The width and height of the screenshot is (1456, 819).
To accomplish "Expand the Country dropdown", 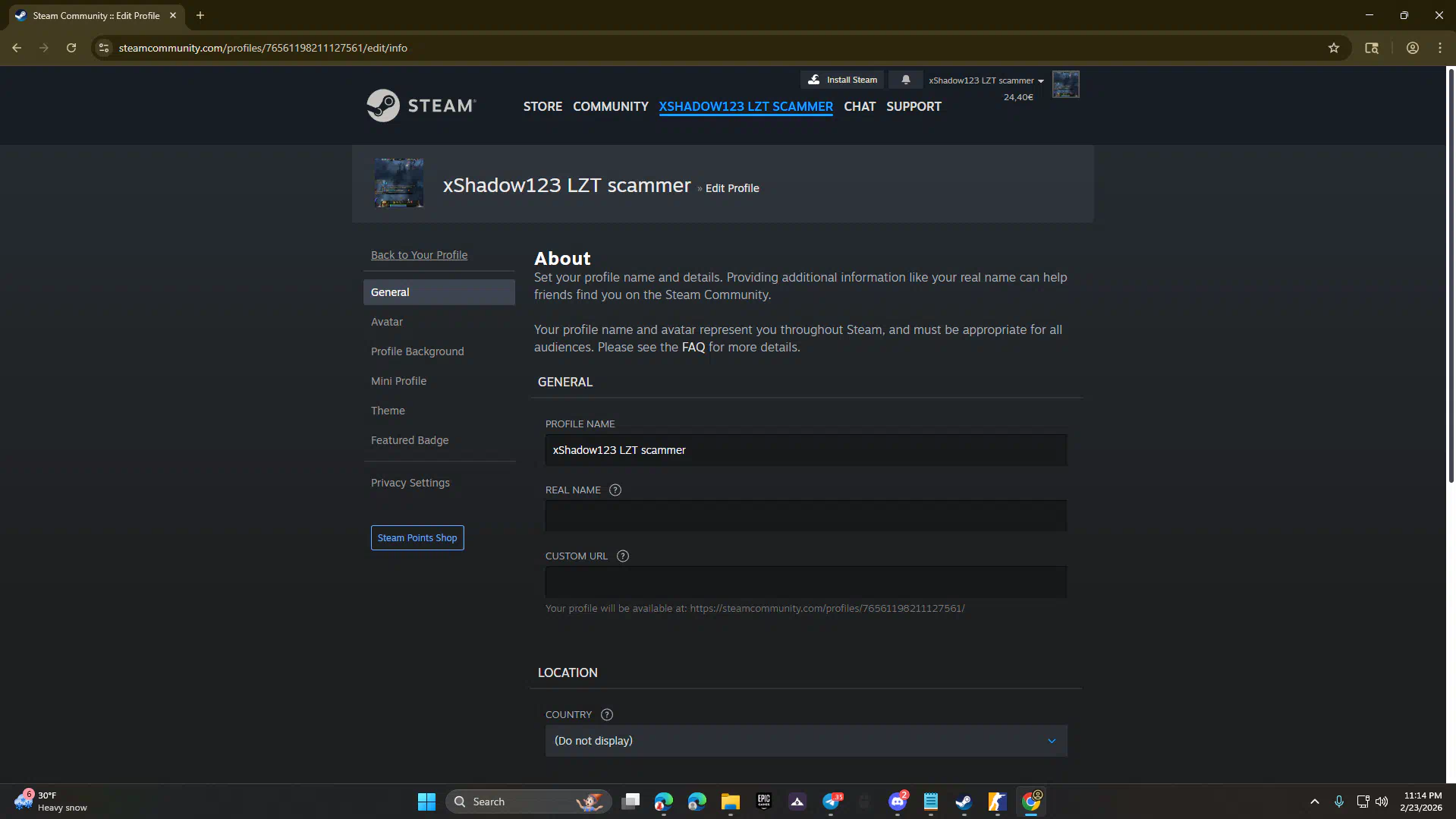I will 806,741.
